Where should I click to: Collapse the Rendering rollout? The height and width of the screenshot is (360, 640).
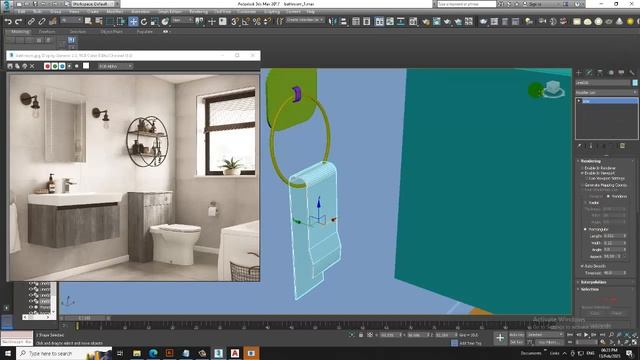pos(591,161)
